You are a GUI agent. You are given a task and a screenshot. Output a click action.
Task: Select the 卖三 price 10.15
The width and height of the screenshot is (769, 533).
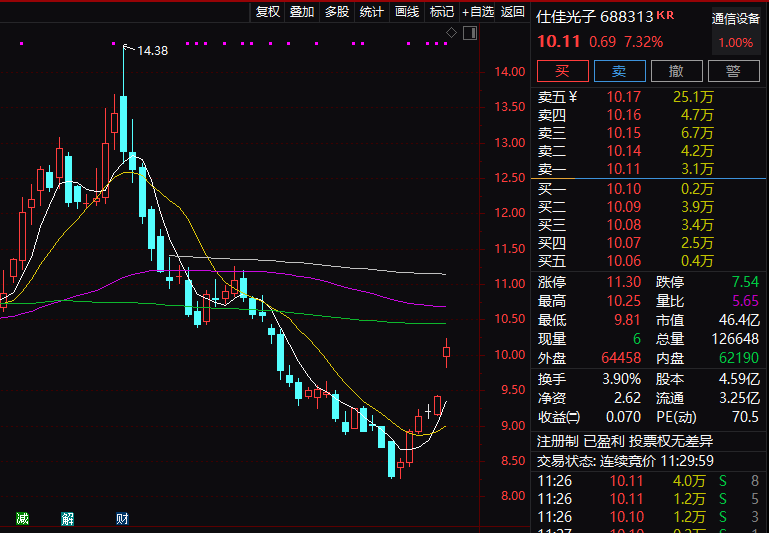point(624,133)
